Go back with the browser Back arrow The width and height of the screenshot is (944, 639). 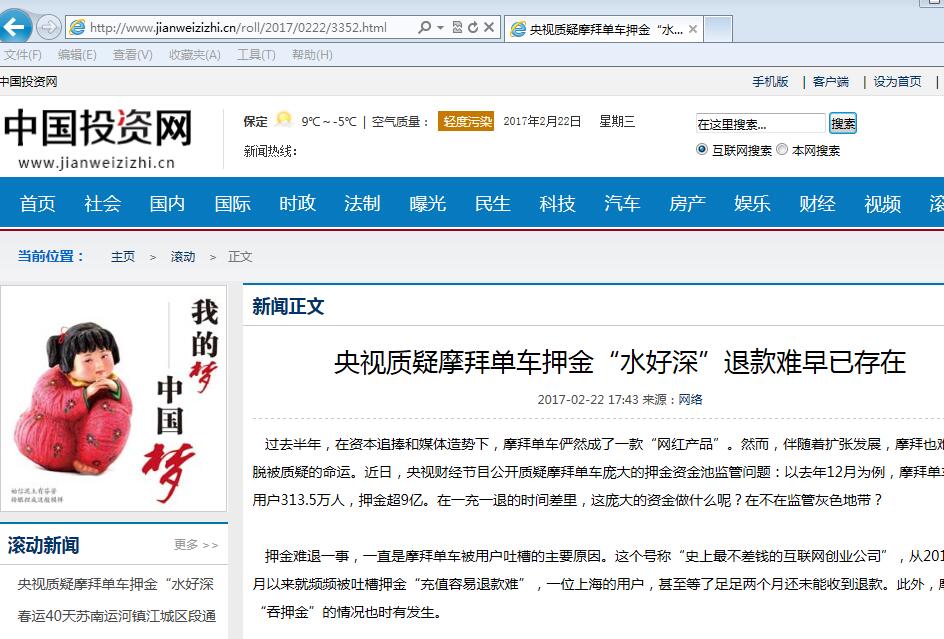14,26
